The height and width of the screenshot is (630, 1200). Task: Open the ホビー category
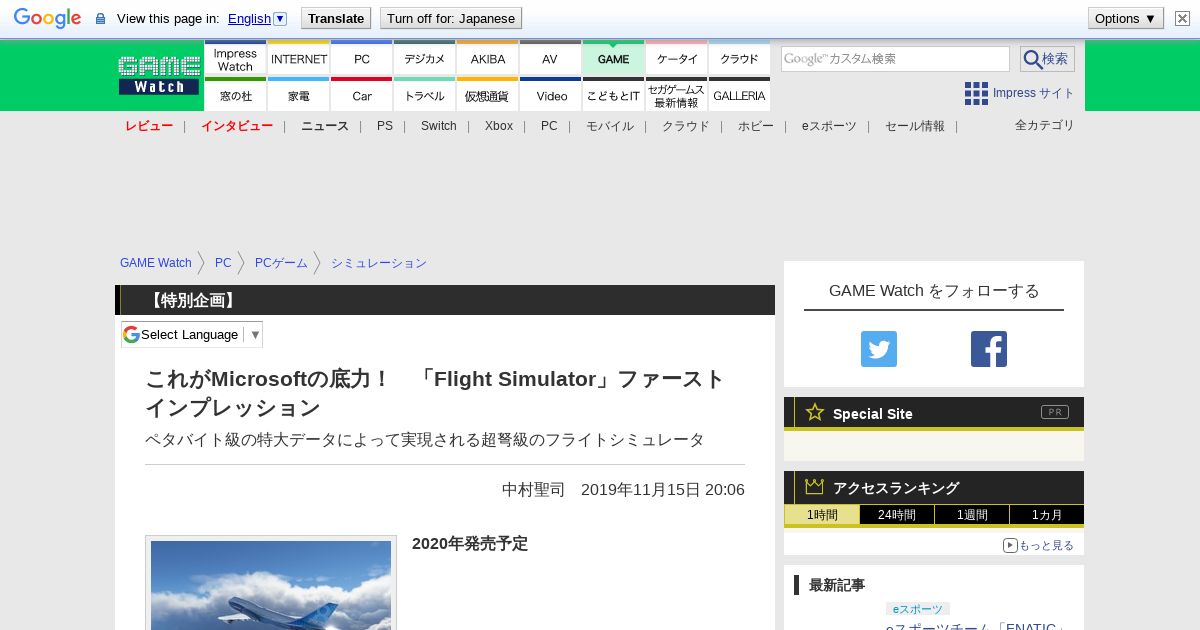click(x=756, y=126)
